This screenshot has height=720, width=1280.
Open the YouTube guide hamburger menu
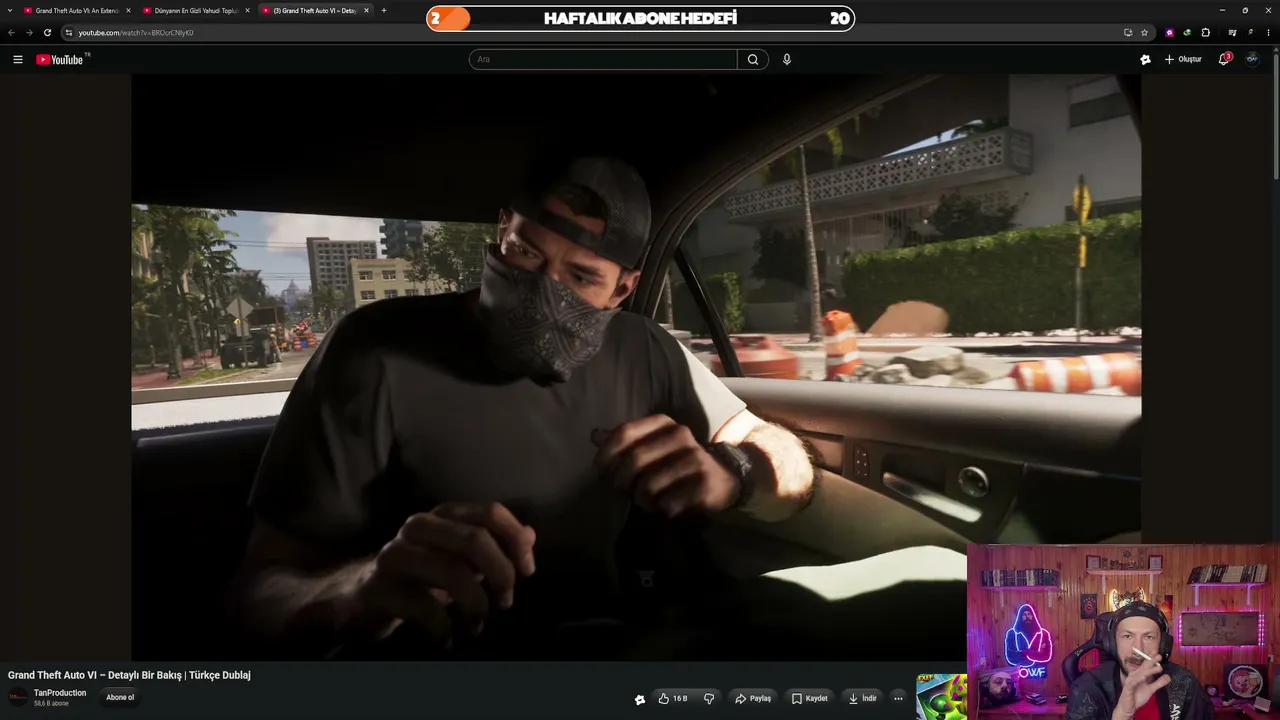18,60
